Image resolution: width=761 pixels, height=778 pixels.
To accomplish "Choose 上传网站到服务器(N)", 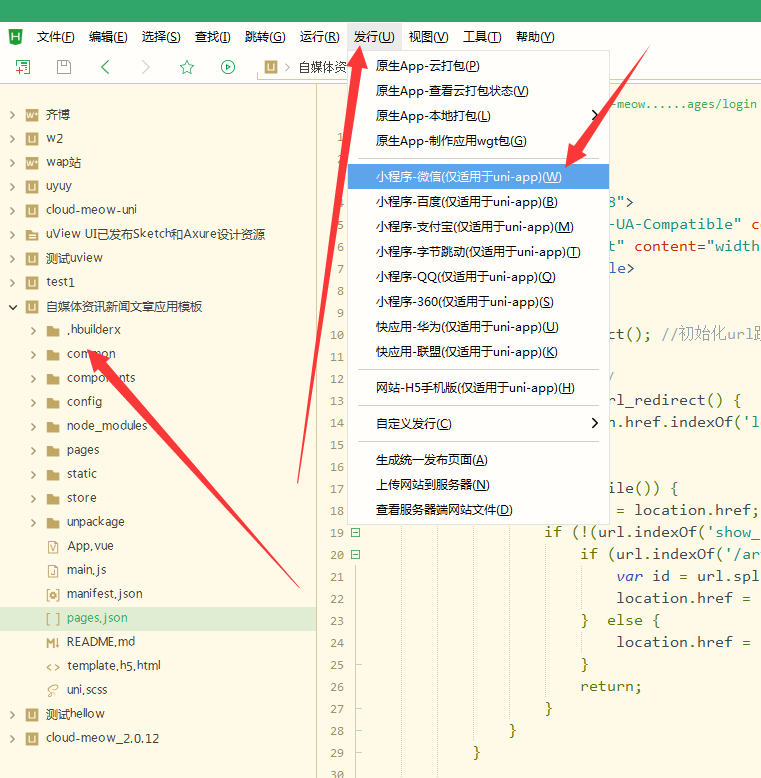I will (x=478, y=485).
